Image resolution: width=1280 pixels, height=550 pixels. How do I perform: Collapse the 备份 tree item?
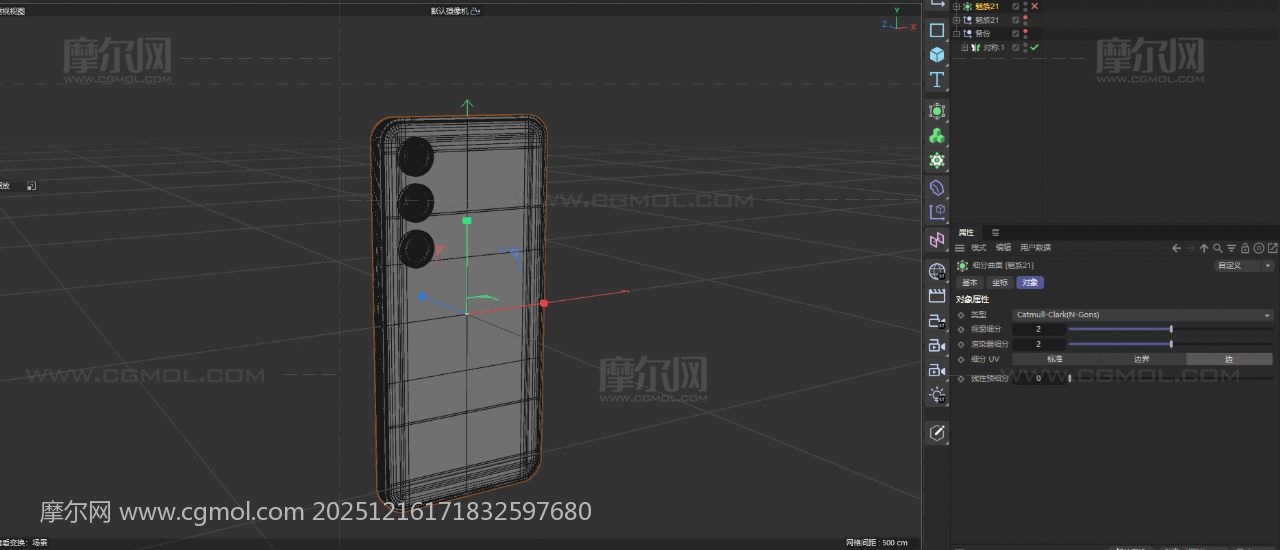click(956, 33)
